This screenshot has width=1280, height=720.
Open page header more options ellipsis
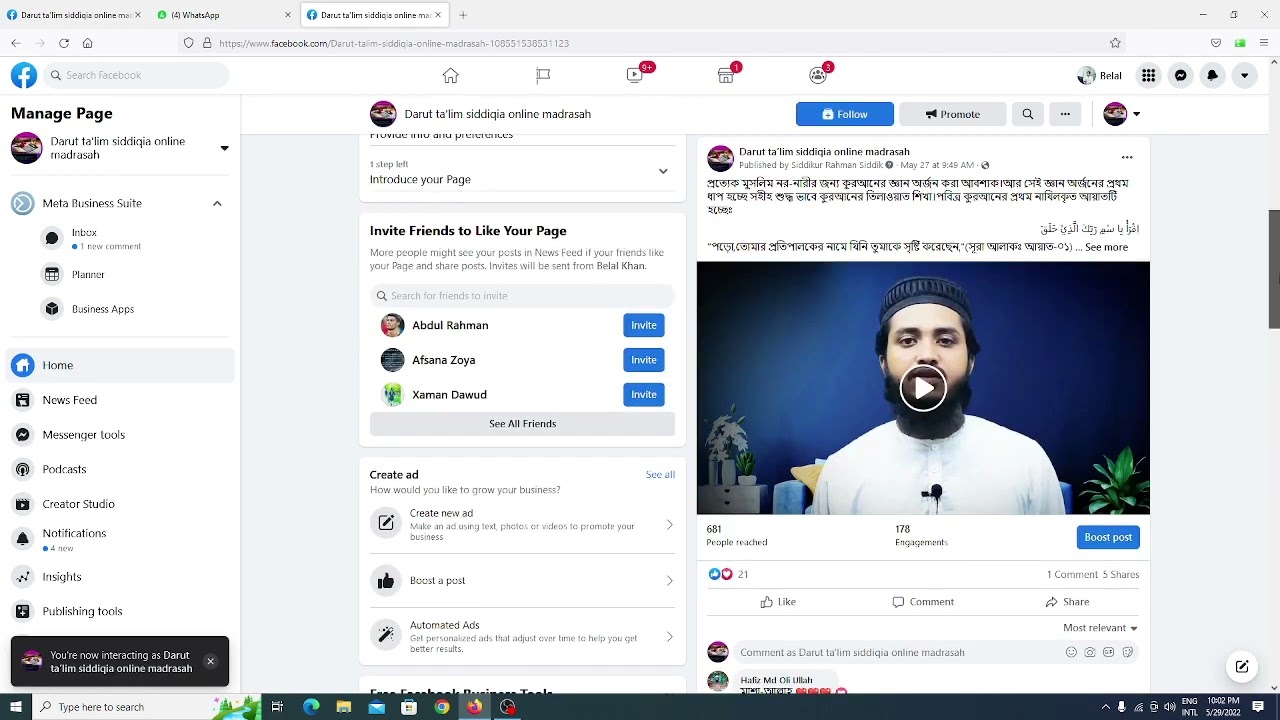click(1065, 114)
